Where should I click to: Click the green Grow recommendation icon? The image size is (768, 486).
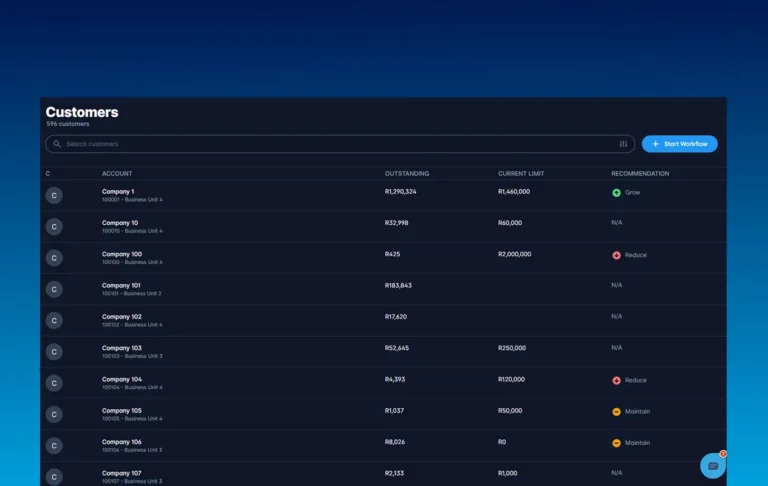click(616, 192)
